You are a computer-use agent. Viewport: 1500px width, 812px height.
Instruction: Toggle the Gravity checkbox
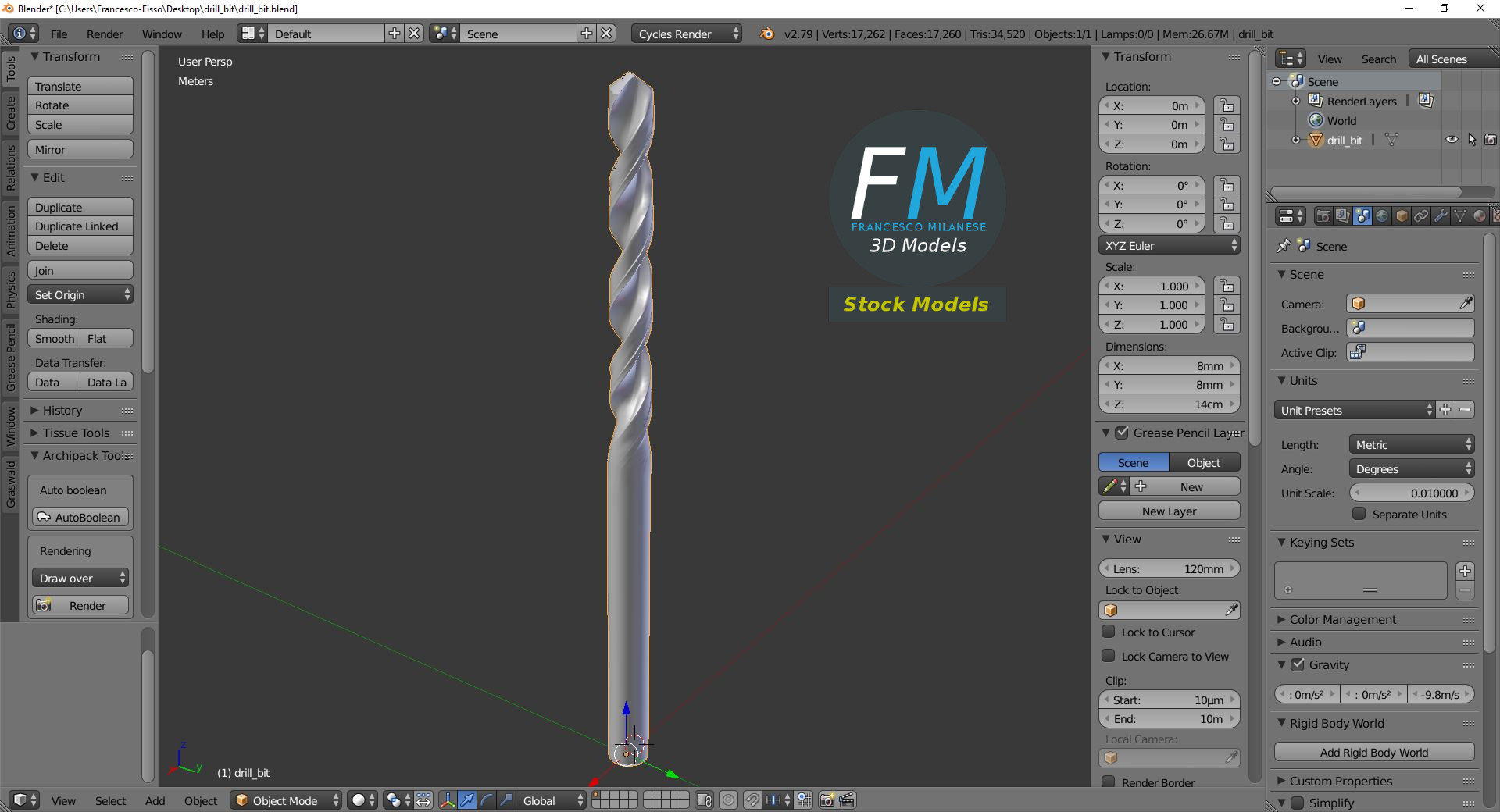coord(1298,664)
